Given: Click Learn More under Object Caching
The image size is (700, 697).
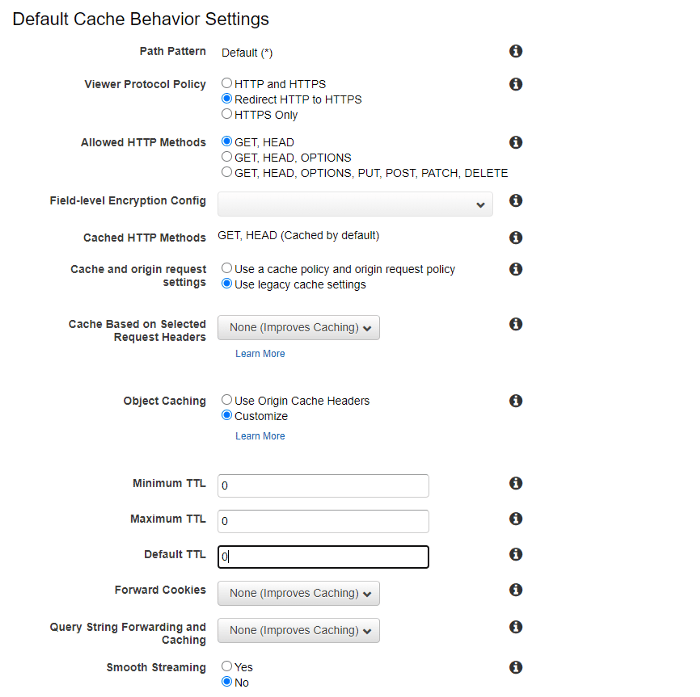Looking at the screenshot, I should click(260, 436).
